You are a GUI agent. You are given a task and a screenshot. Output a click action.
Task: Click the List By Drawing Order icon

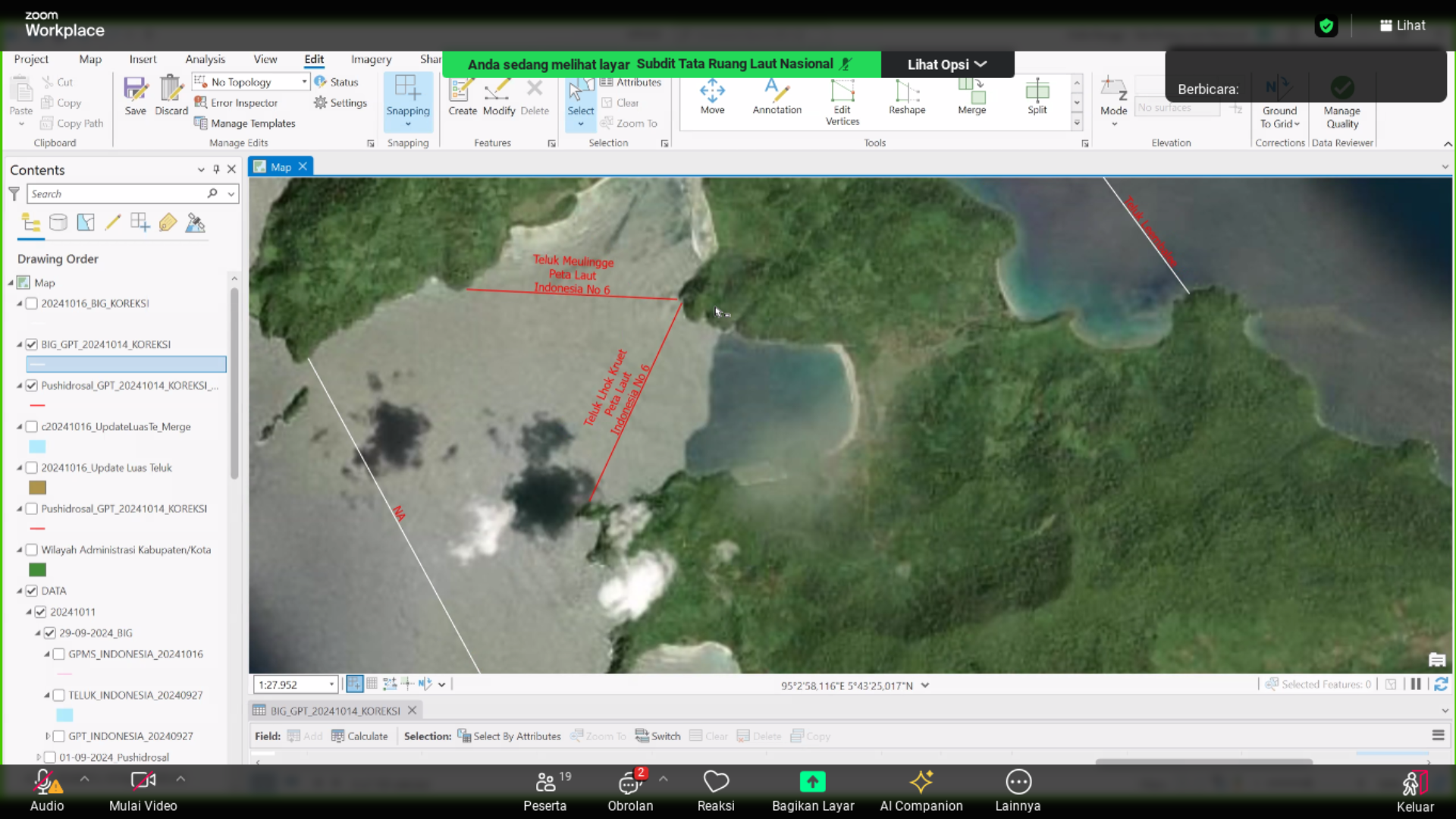[x=31, y=222]
